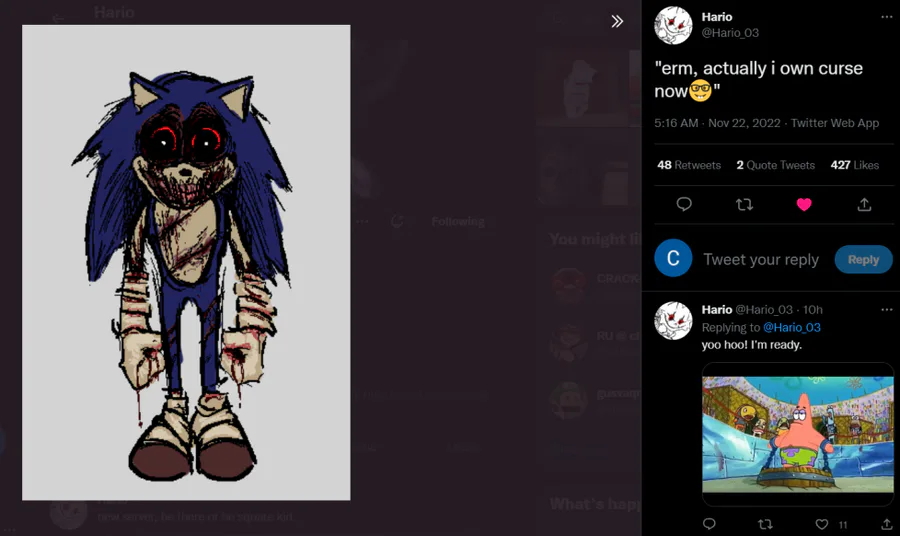This screenshot has width=900, height=536.
Task: View the 2 Quote Tweets list
Action: 775,165
